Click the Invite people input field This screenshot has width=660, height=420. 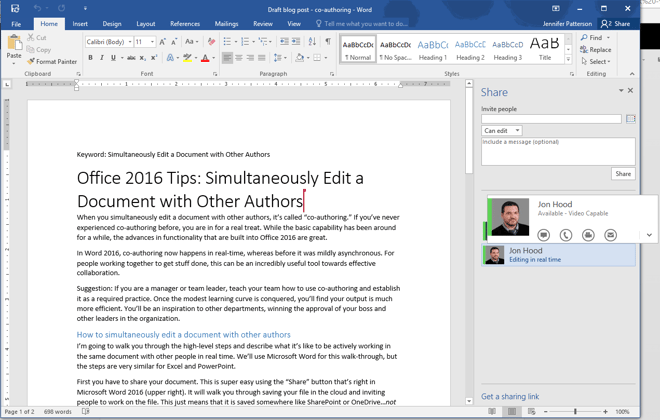coord(551,119)
